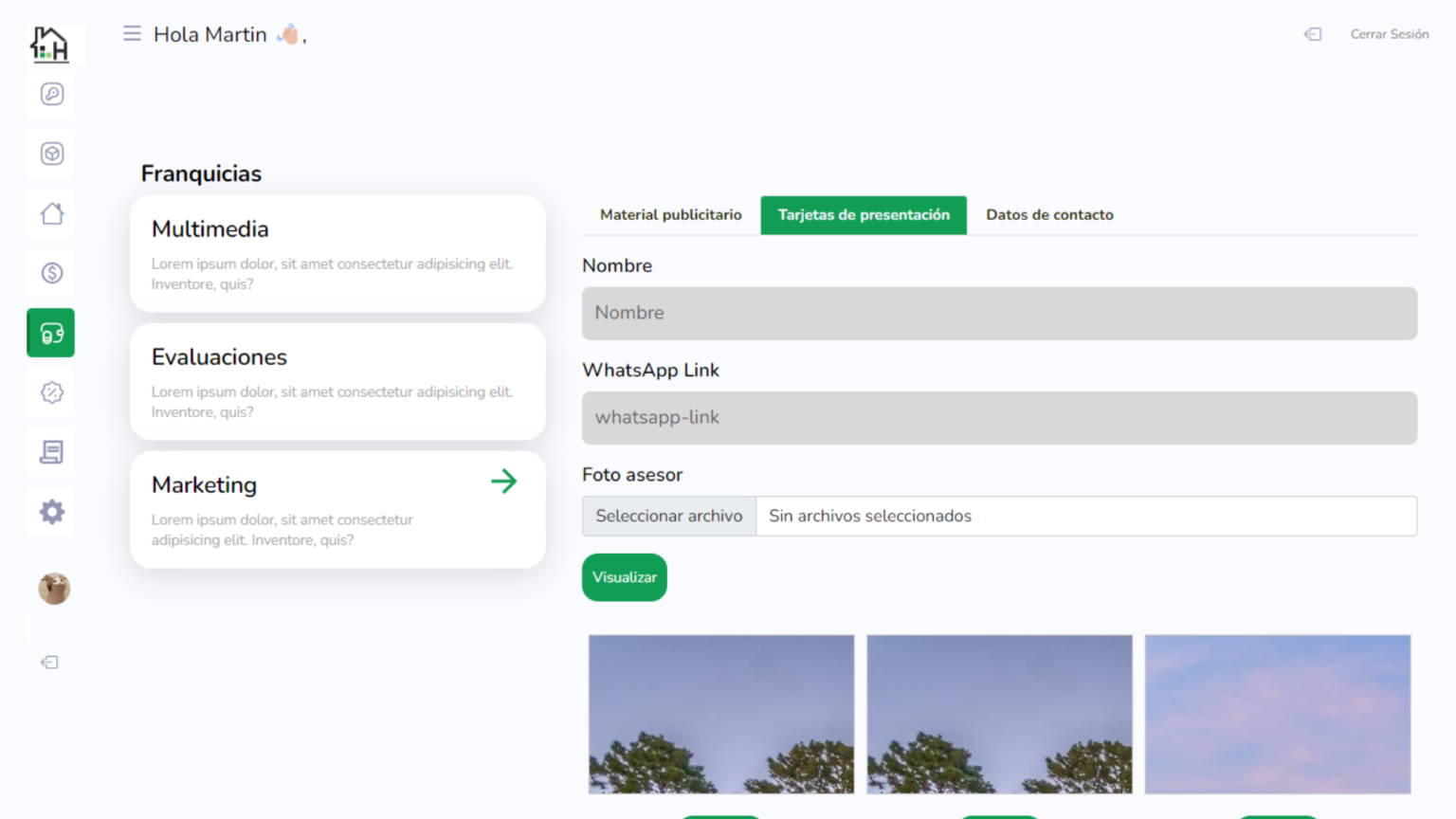Open the key icon in sidebar
The image size is (1456, 819).
point(51,94)
